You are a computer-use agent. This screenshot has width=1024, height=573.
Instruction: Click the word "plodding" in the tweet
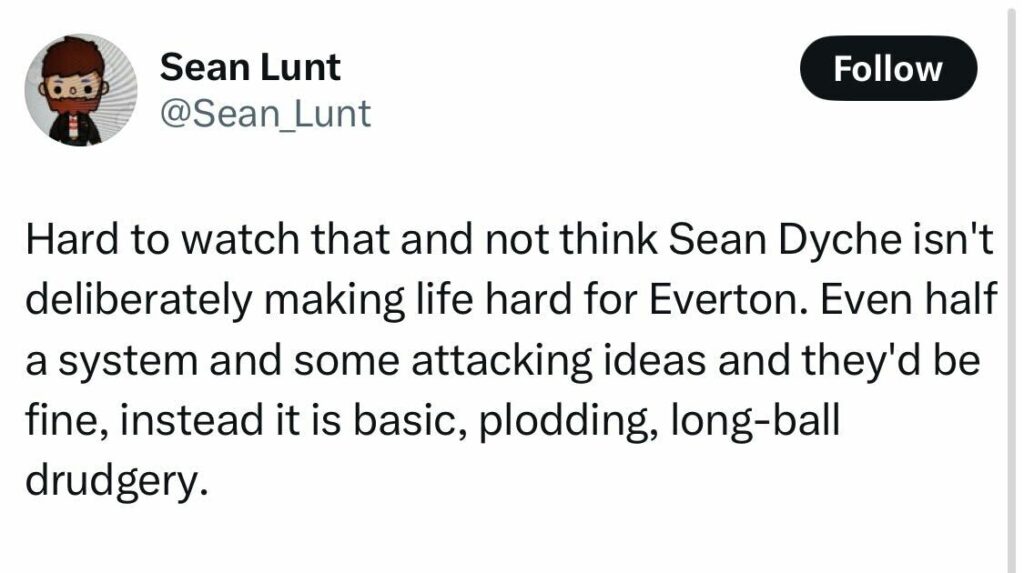568,419
